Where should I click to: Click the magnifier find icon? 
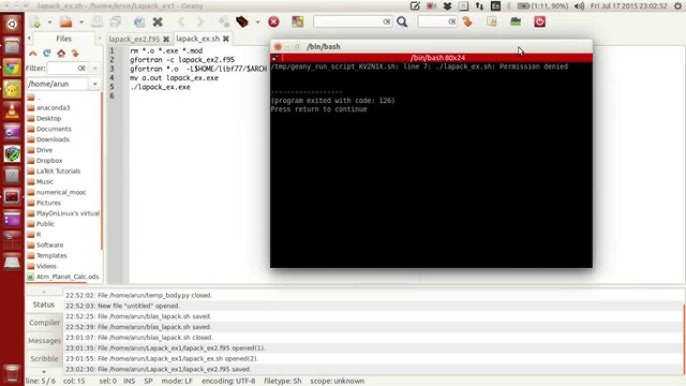click(x=402, y=22)
